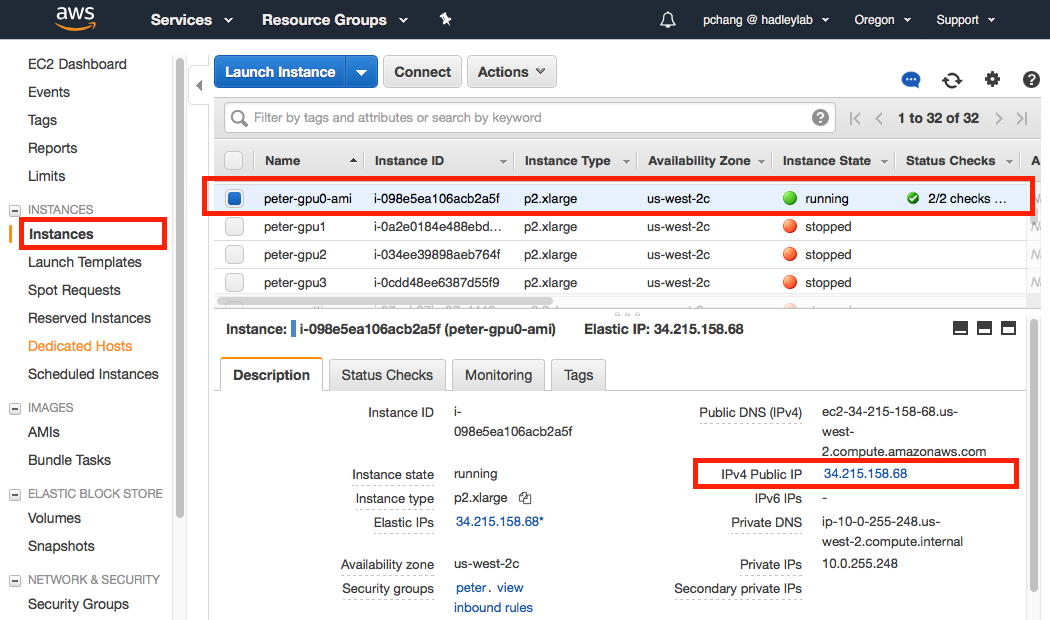This screenshot has height=620, width=1050.
Task: Open the Actions dropdown
Action: tap(512, 72)
